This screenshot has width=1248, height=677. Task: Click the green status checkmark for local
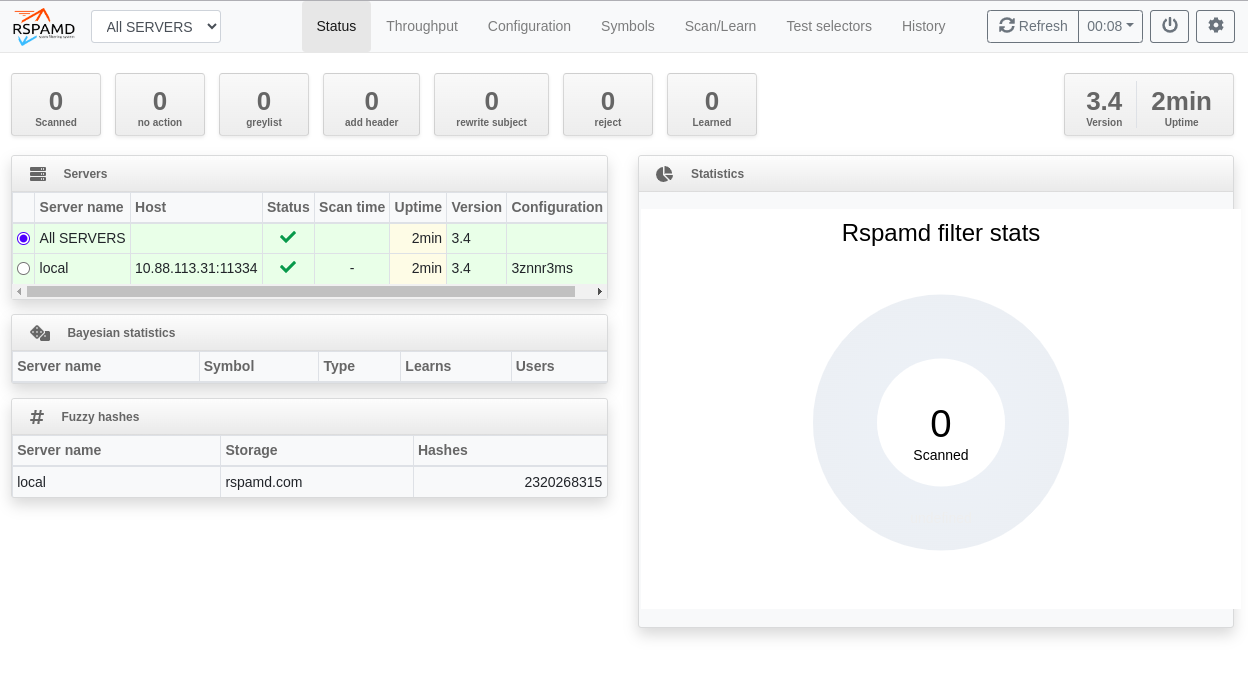[288, 268]
